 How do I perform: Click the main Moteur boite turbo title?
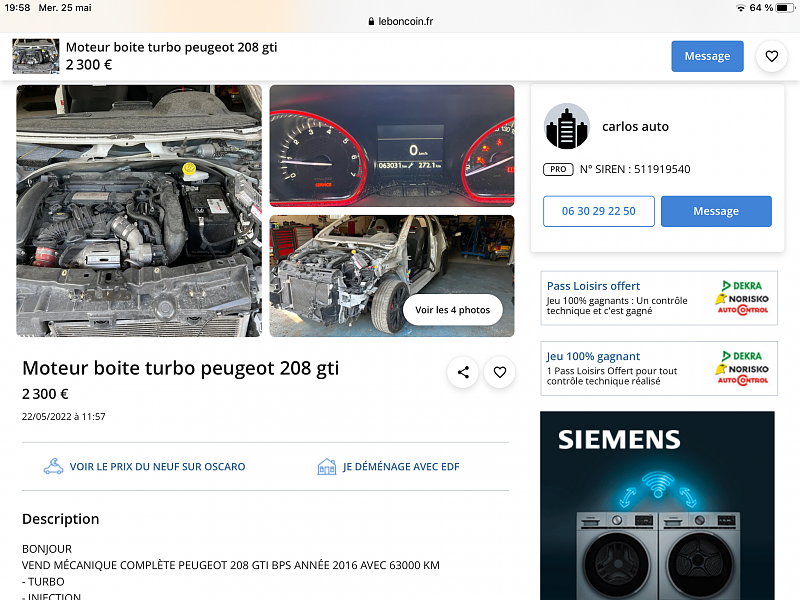[x=181, y=368]
